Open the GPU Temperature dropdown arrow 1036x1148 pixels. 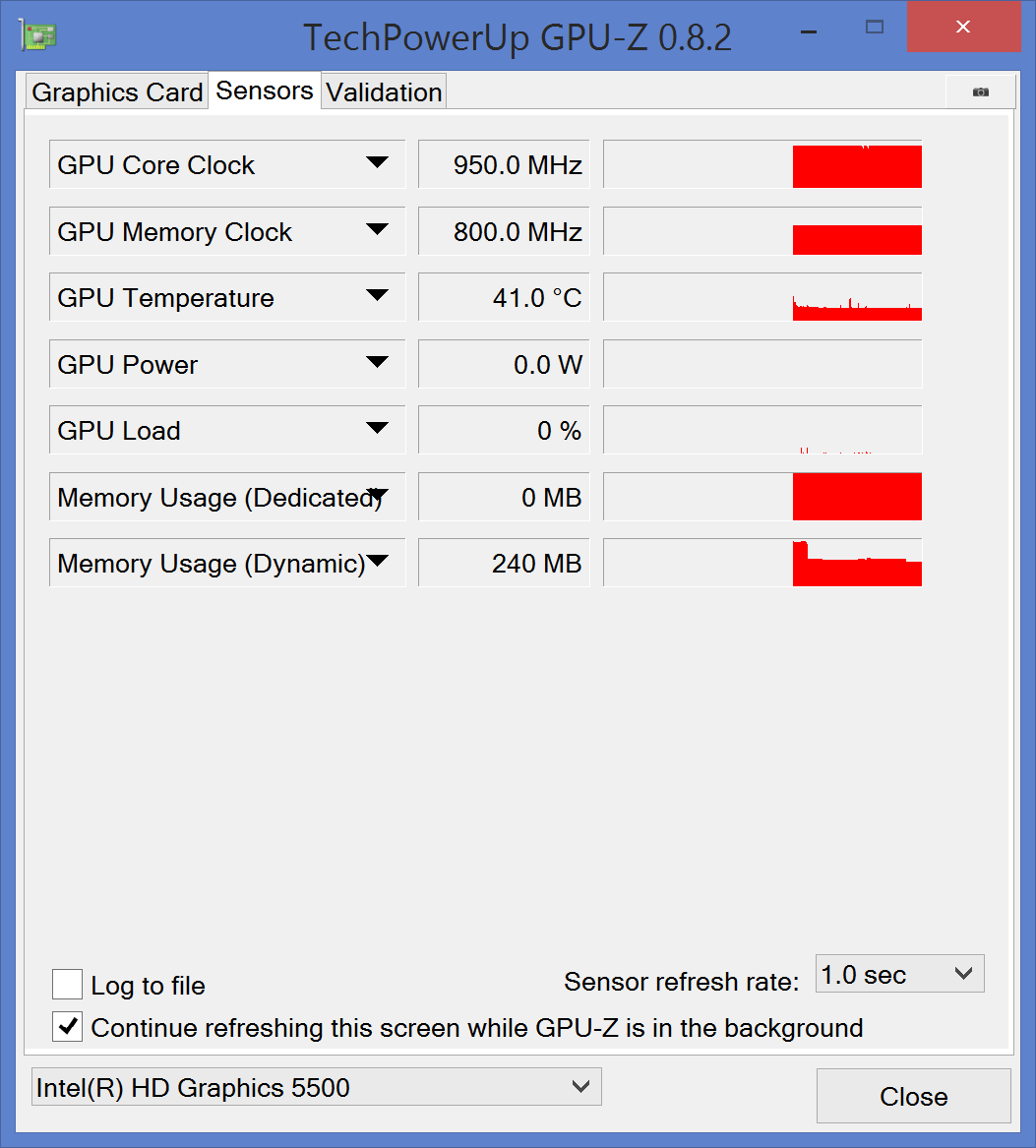tap(377, 295)
